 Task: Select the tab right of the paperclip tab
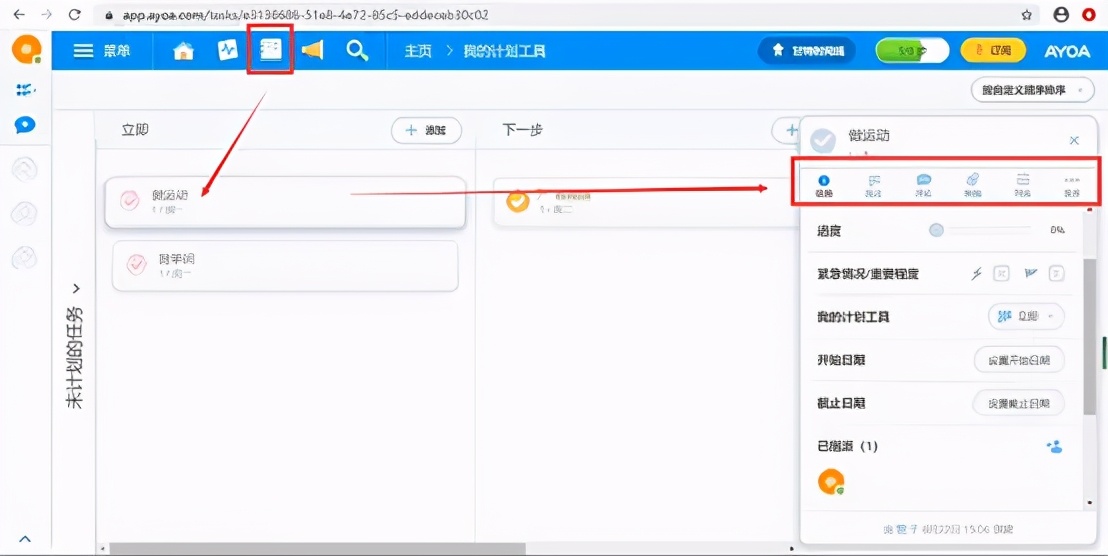coord(1022,186)
